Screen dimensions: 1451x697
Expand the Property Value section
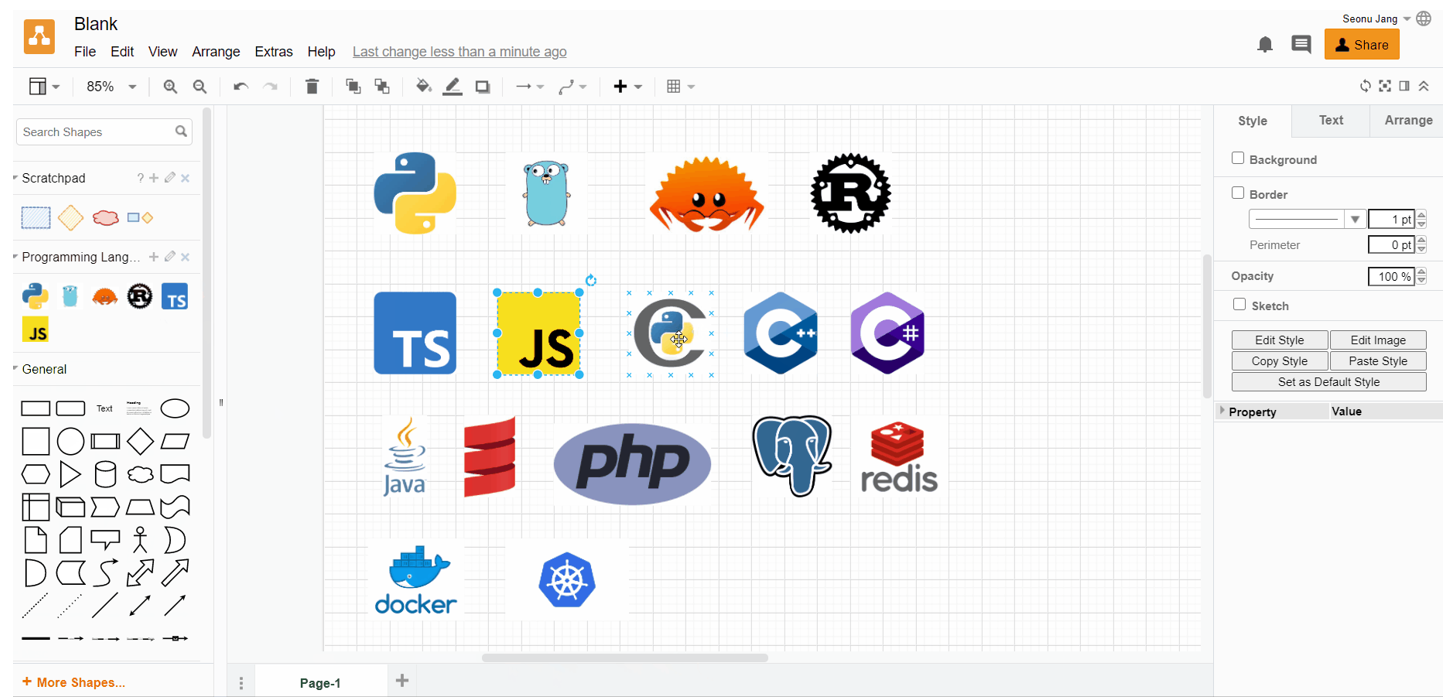coord(1222,411)
